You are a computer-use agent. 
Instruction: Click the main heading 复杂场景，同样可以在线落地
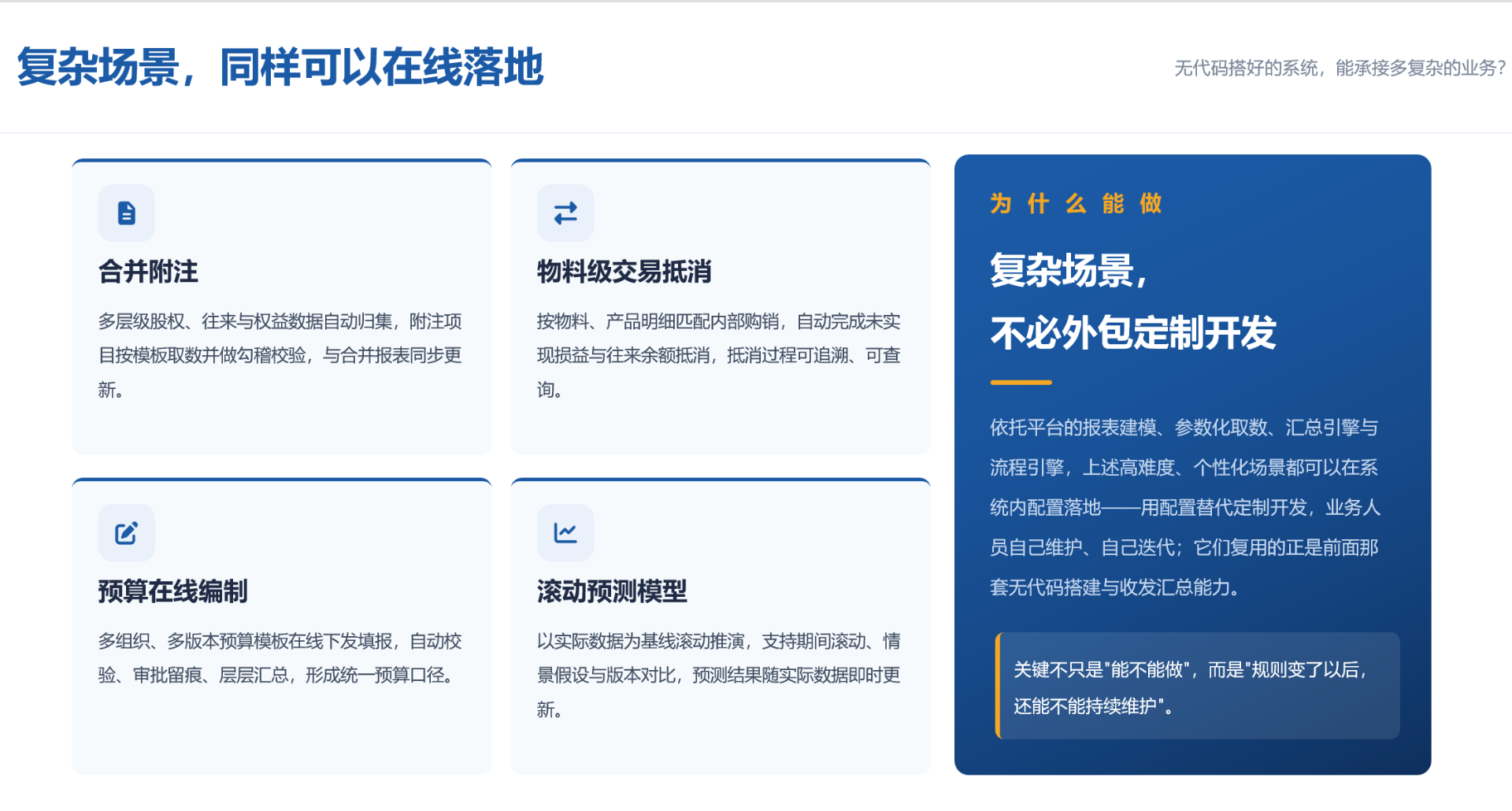(280, 67)
